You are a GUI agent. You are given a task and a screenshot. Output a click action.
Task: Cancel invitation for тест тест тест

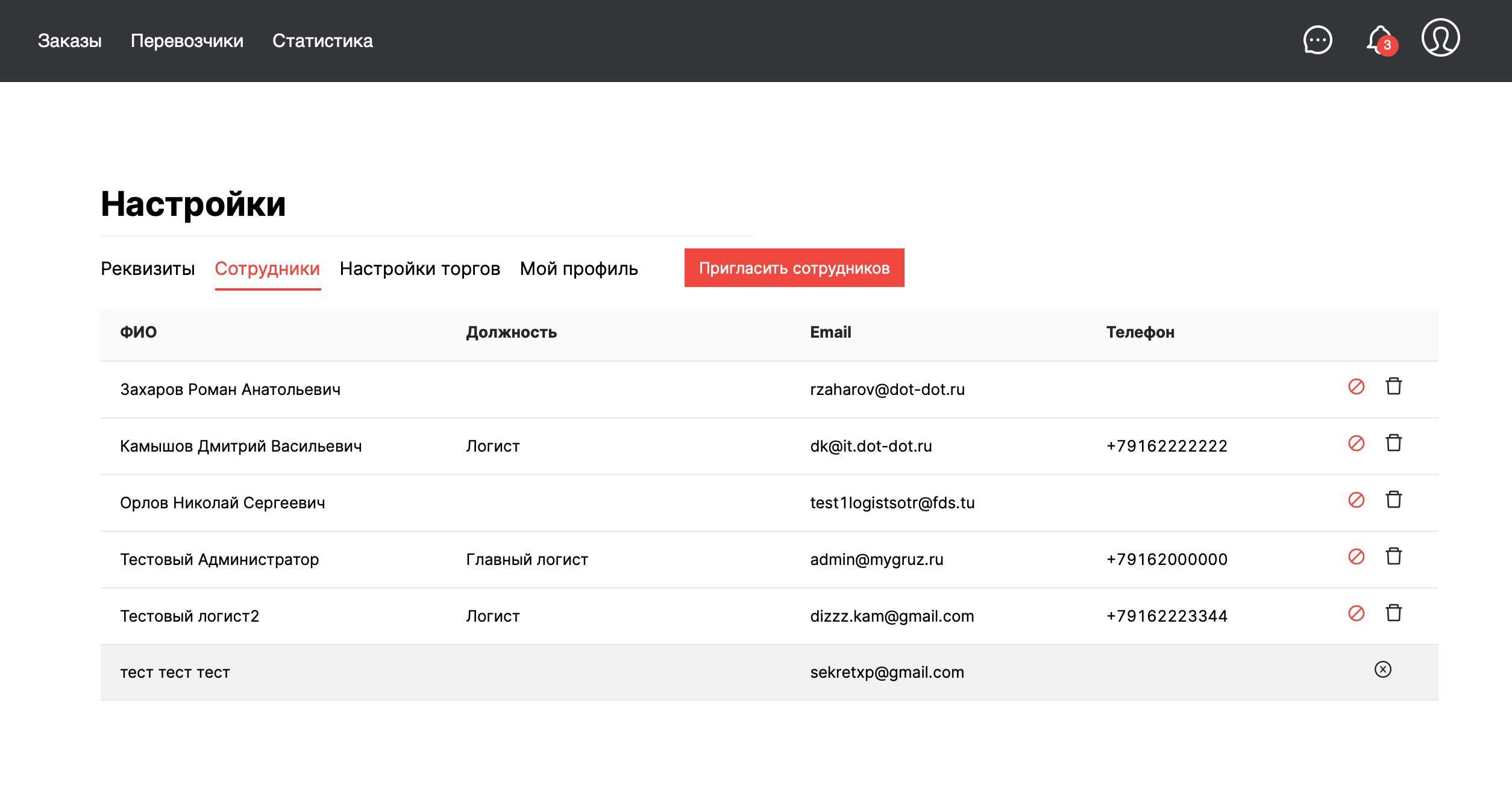(1382, 669)
